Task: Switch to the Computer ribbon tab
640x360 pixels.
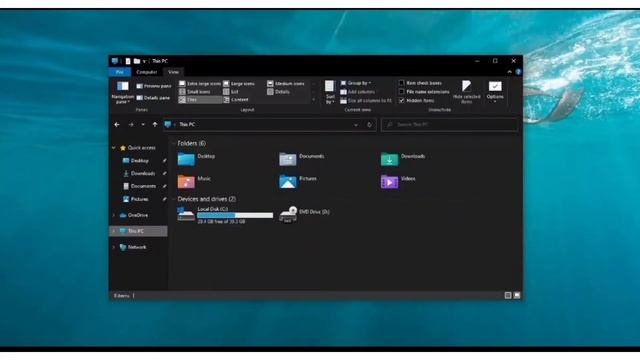Action: (147, 72)
